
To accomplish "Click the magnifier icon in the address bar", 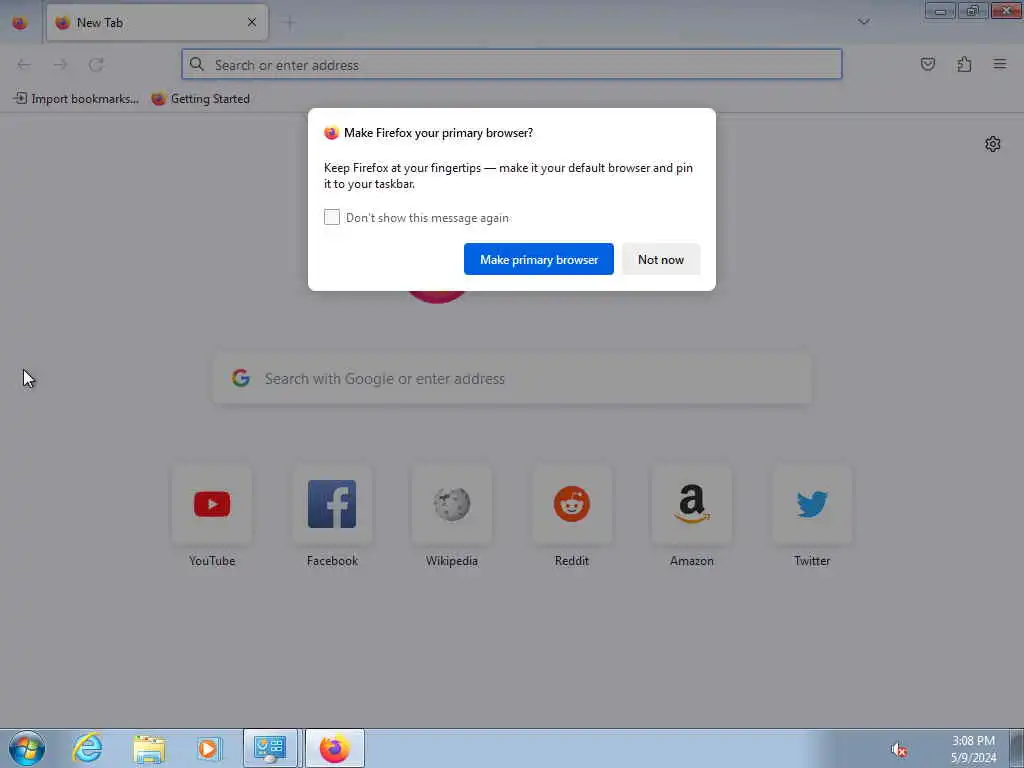I will tap(197, 64).
